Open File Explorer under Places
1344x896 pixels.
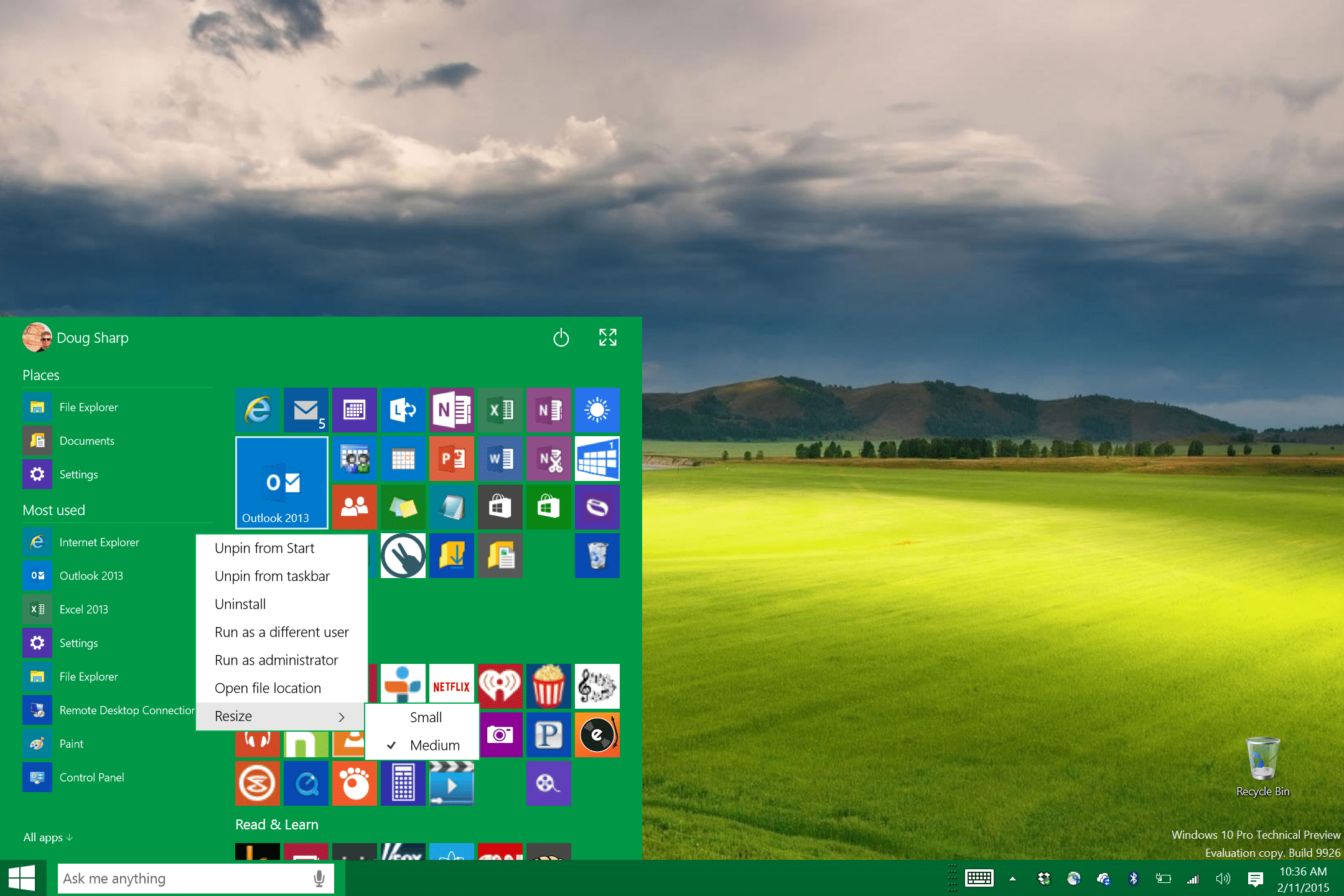point(117,407)
